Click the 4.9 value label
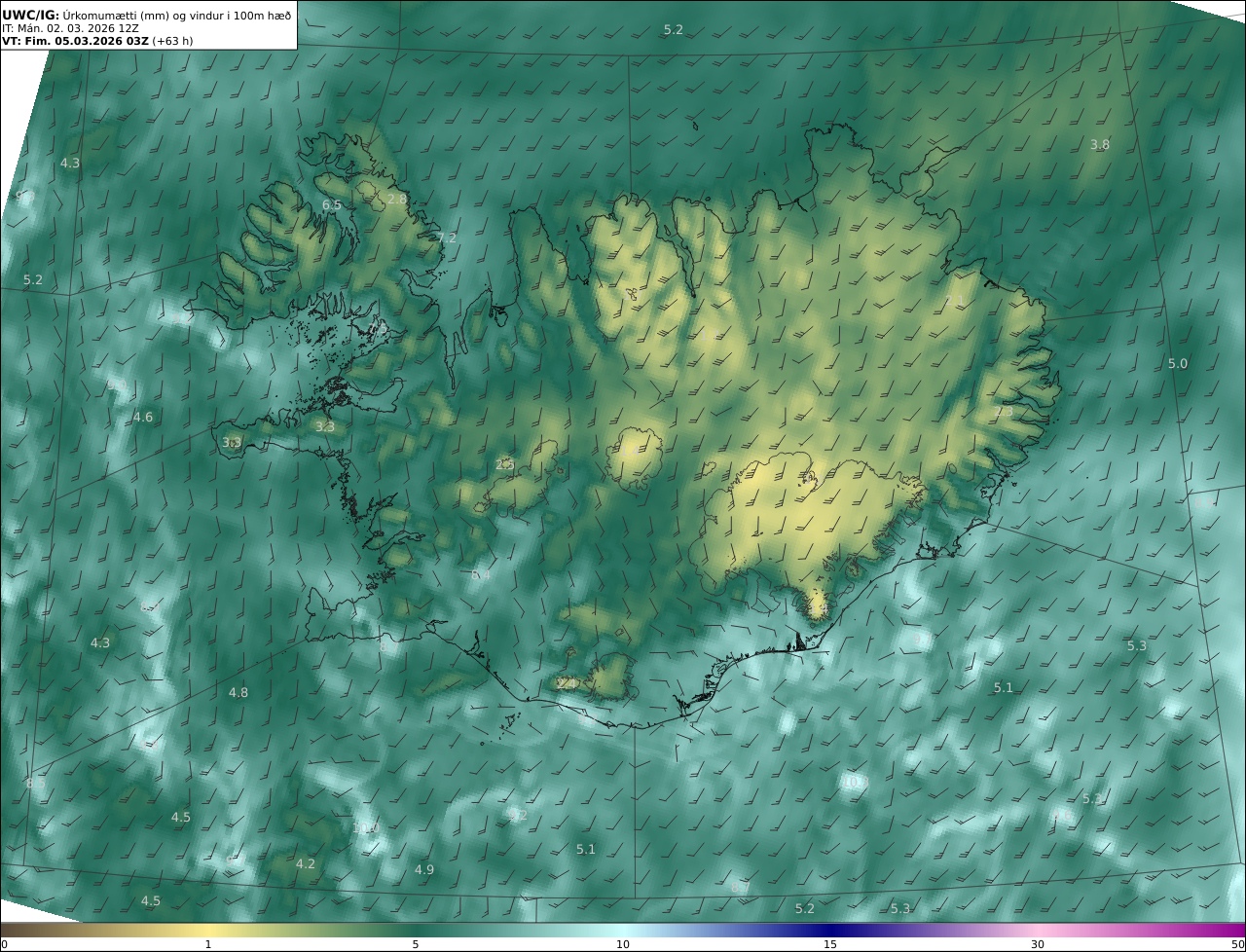This screenshot has height=952, width=1246. (424, 869)
